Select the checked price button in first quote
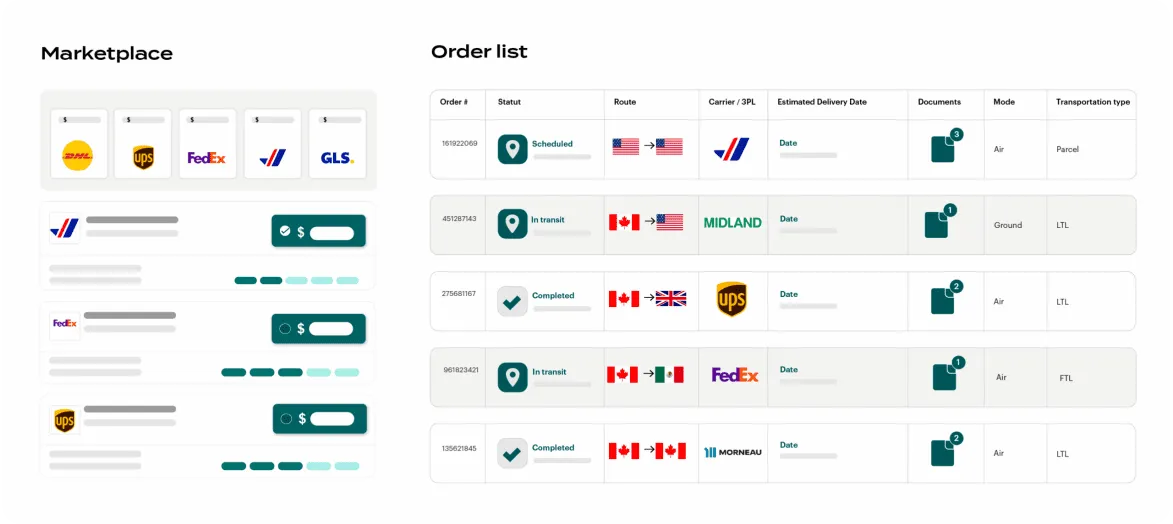 [x=318, y=231]
